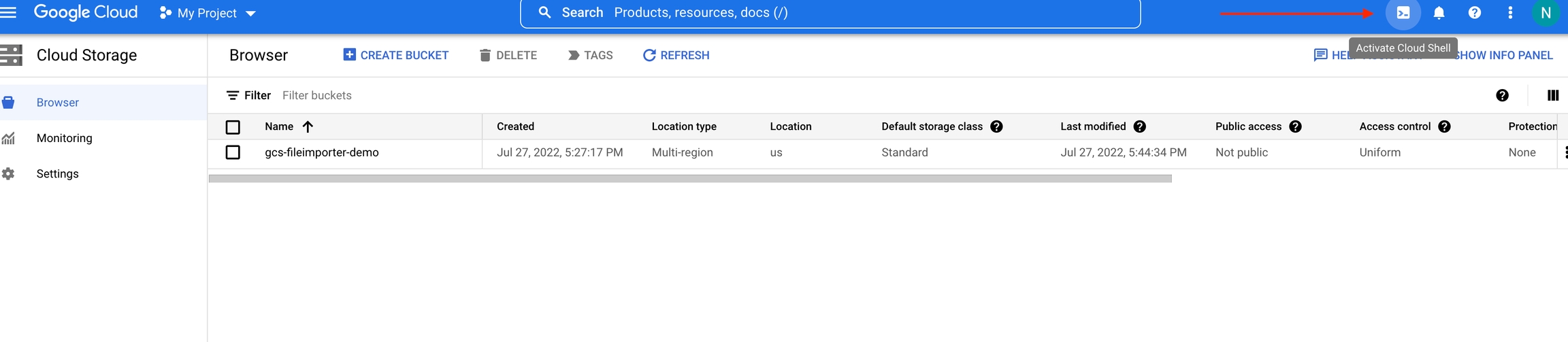
Task: Refresh the bucket list
Action: tap(676, 55)
